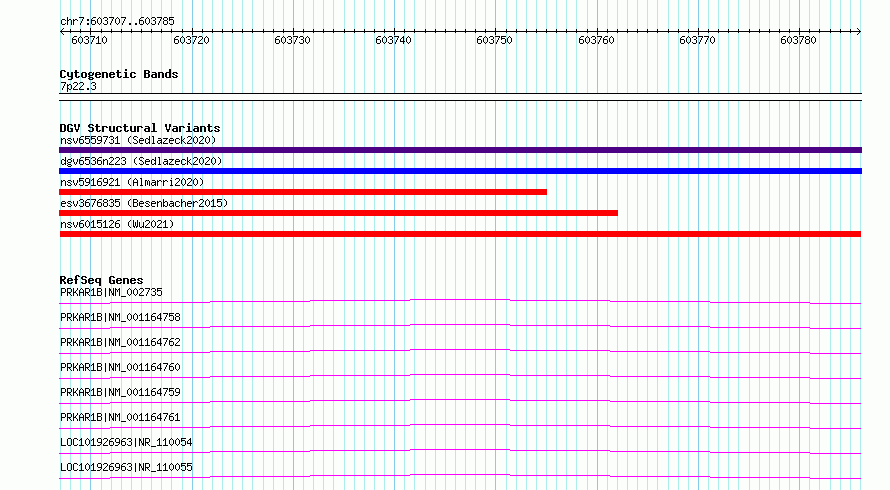Screen dimensions: 890x490
Task: Click the nsv6015126 (Wu2021) label
Action: point(117,224)
